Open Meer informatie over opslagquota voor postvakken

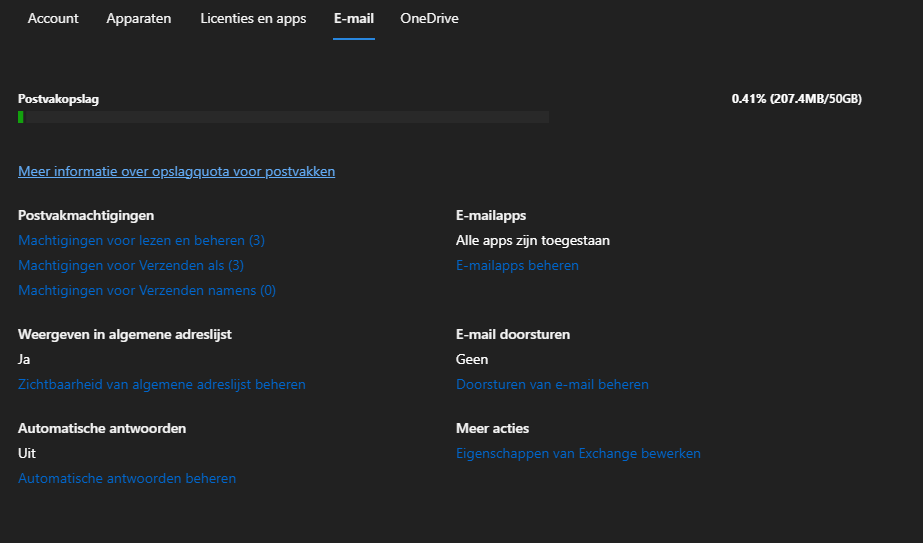point(177,171)
